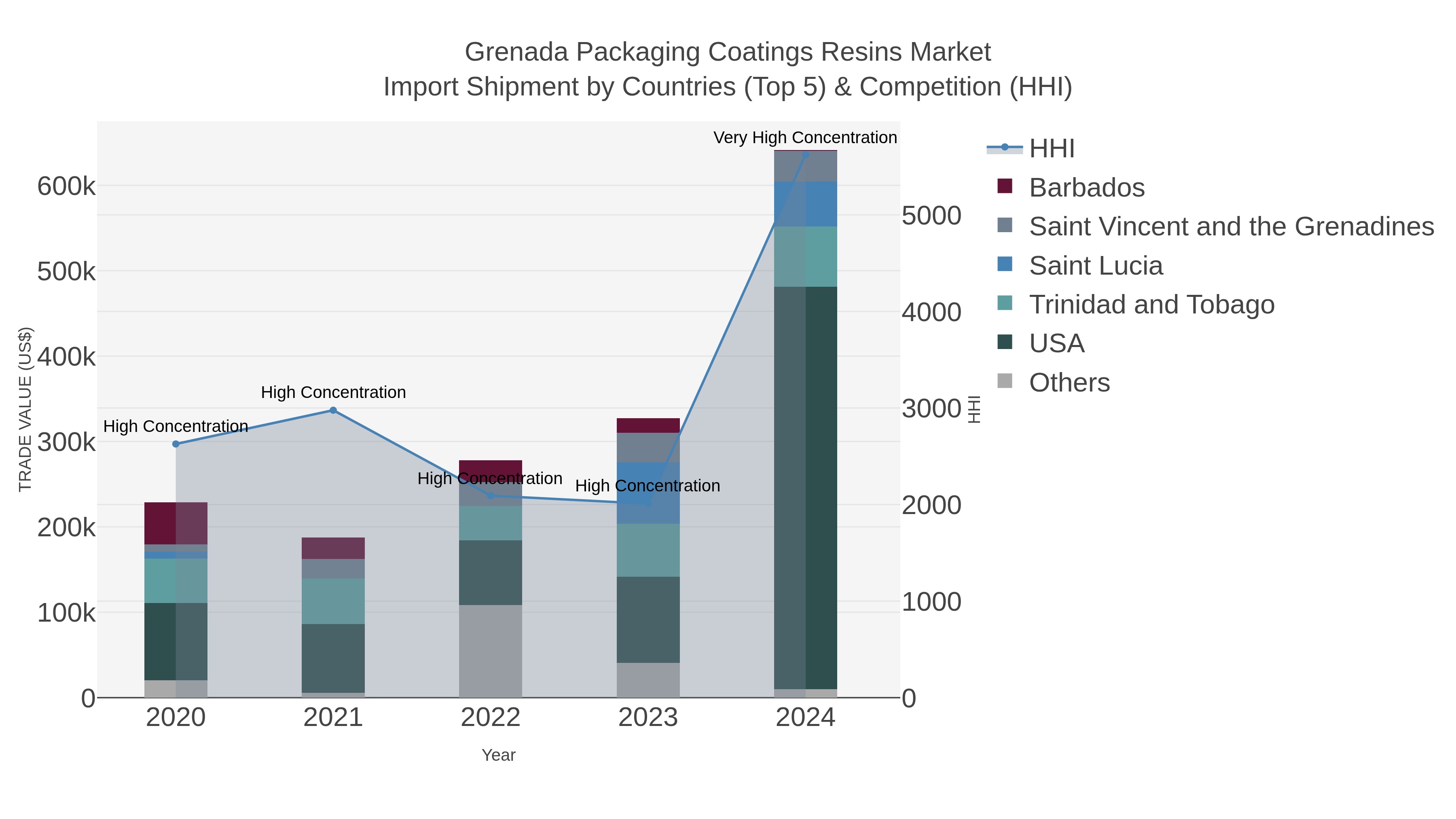Click the USA segment of the 2024 bar
The width and height of the screenshot is (1456, 819).
(x=805, y=488)
